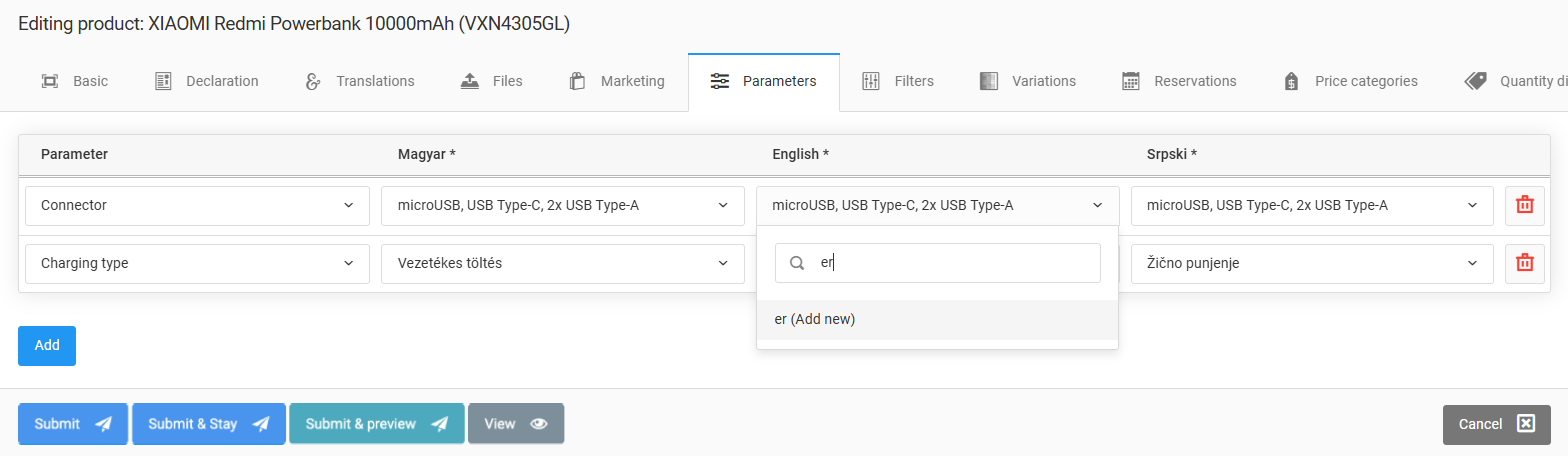Open the Translations tab
Screen dimensions: 1568x456
click(x=359, y=81)
